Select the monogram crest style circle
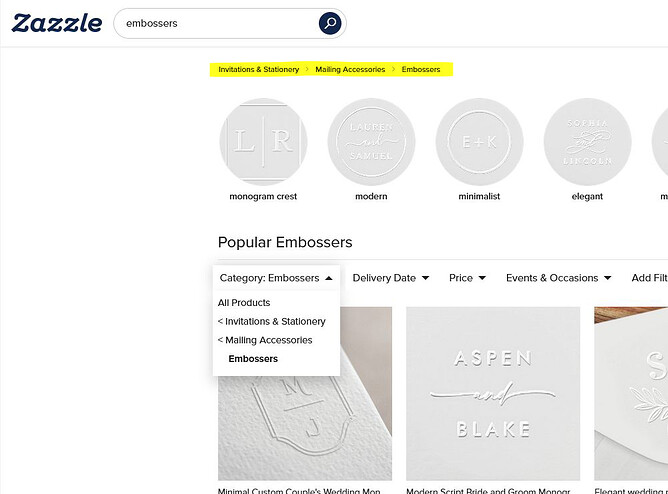Image resolution: width=668 pixels, height=494 pixels. point(263,142)
